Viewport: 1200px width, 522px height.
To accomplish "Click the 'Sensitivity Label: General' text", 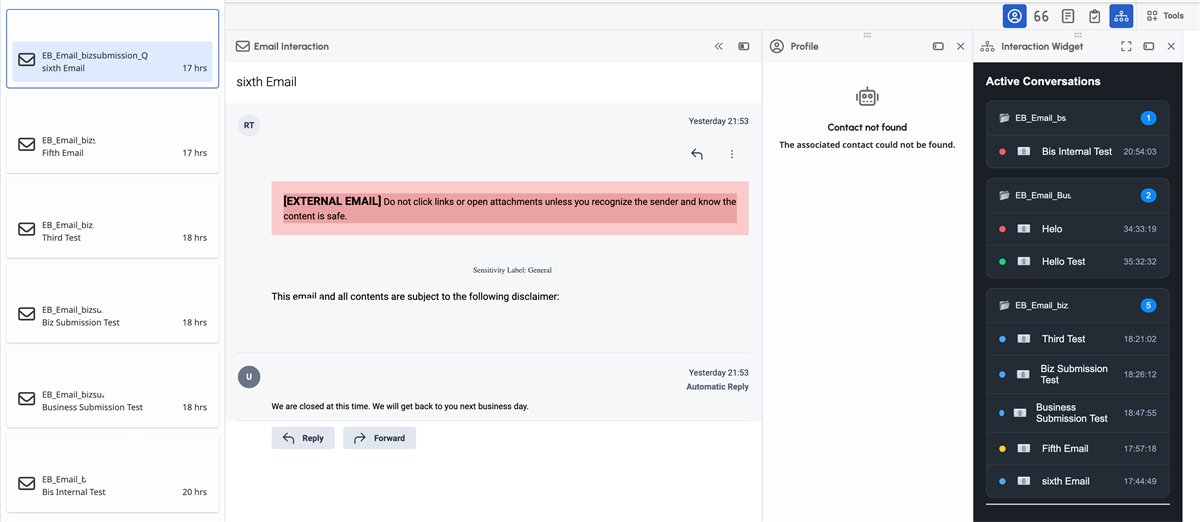I will click(x=512, y=270).
